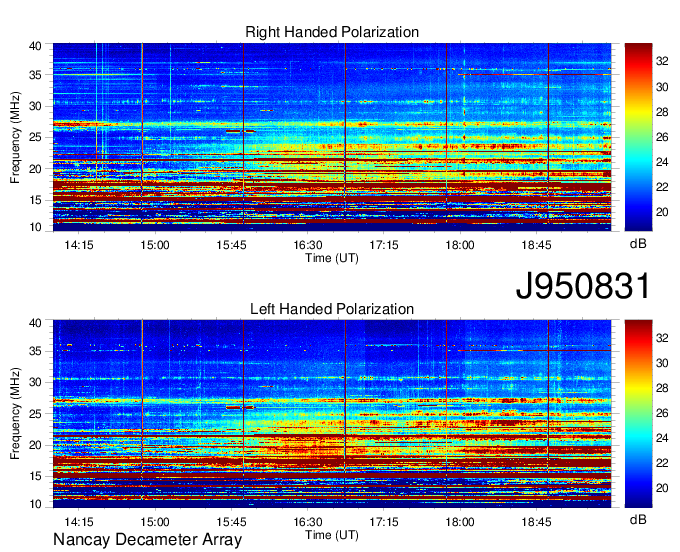680x552 pixels.
Task: Click the 22 value on bottom colorbar
Action: click(x=662, y=464)
